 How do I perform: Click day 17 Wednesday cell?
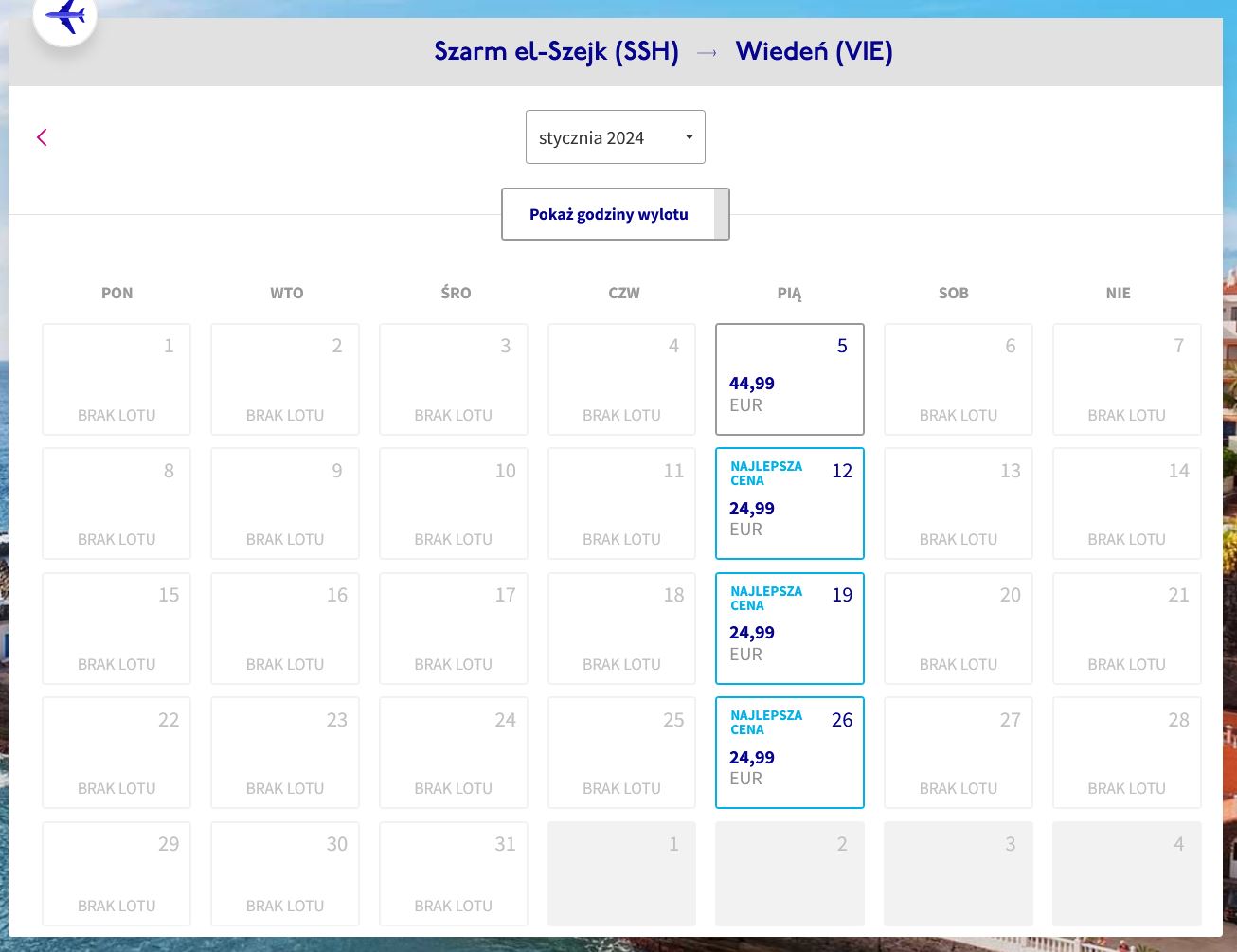tap(454, 628)
